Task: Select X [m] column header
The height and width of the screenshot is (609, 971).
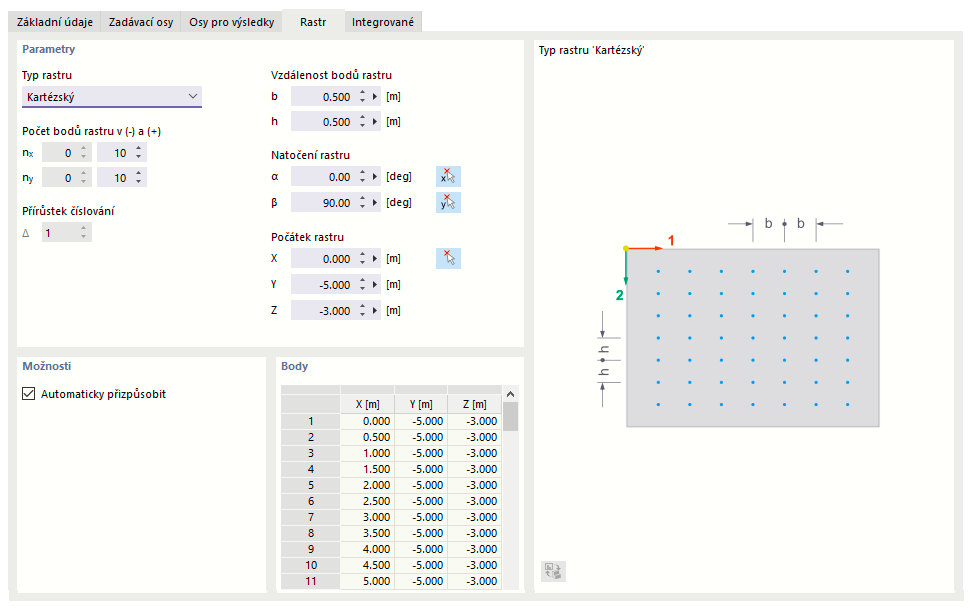Action: (367, 404)
